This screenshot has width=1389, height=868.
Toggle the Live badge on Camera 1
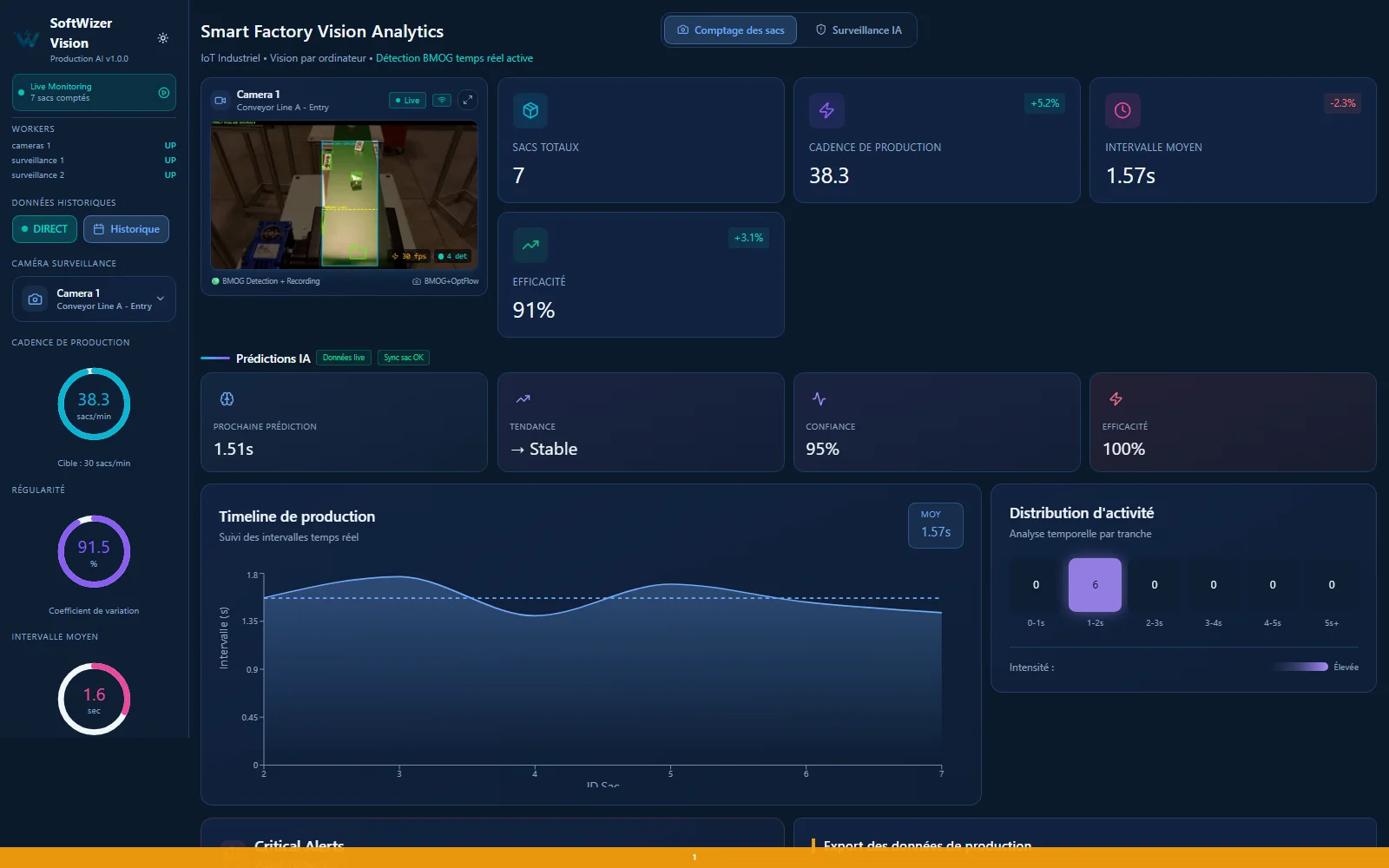[x=407, y=100]
